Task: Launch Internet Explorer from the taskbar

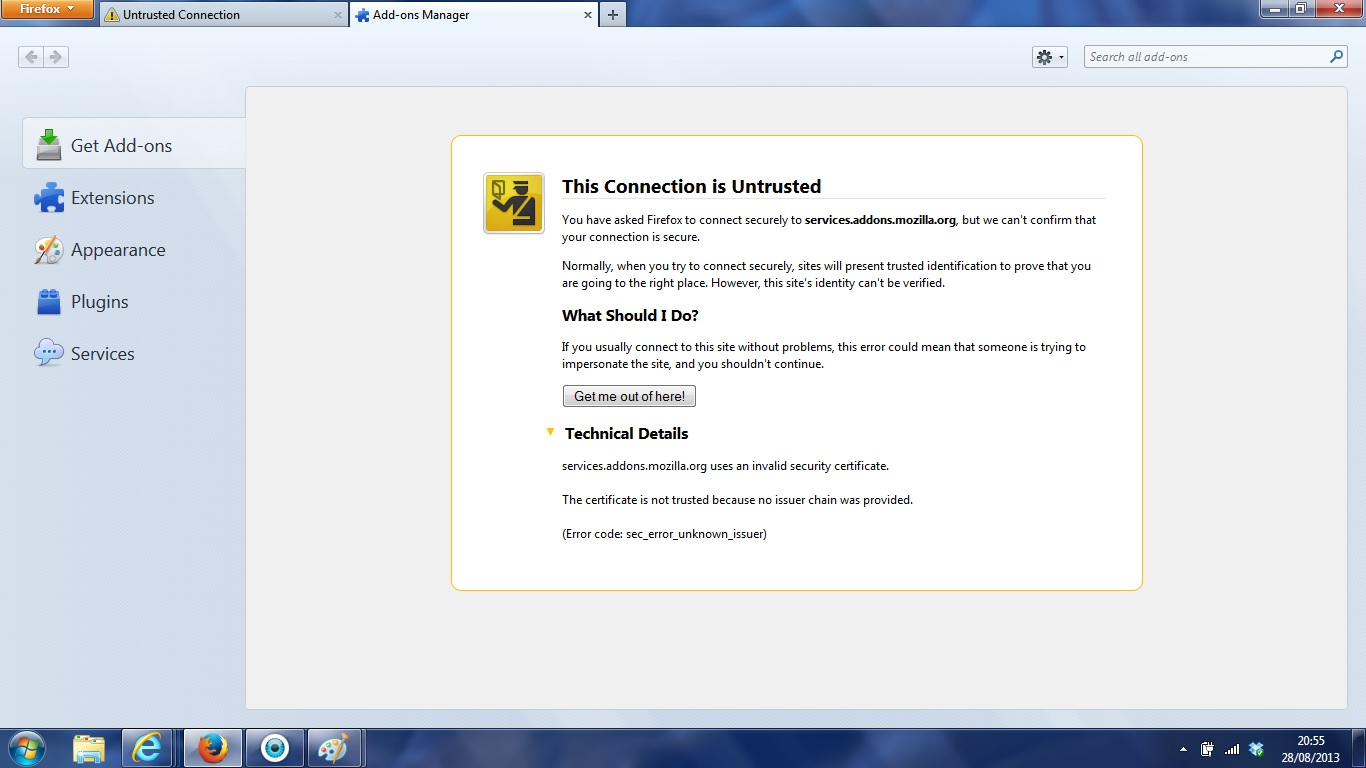Action: 149,748
